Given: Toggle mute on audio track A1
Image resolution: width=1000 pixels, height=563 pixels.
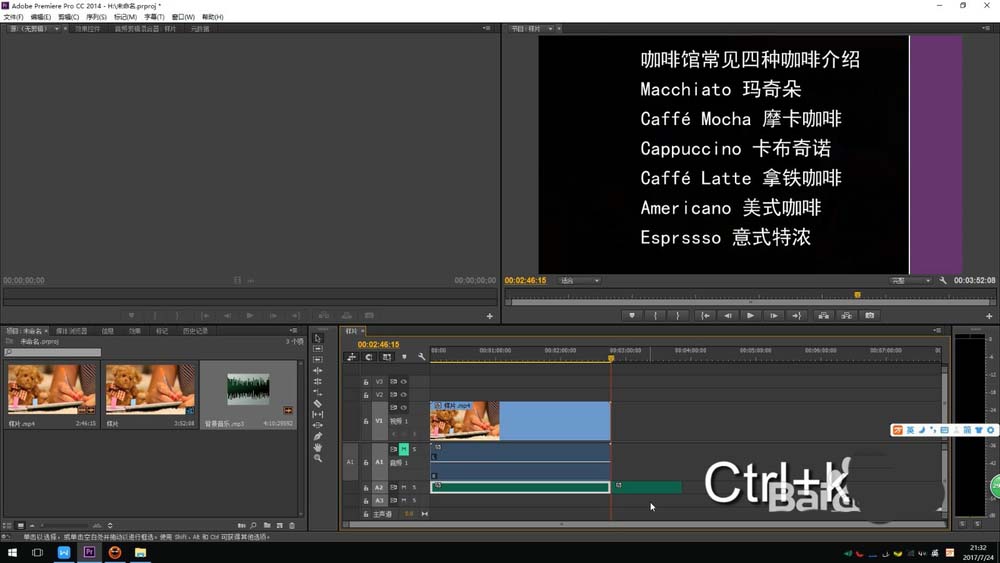Looking at the screenshot, I should pos(404,450).
